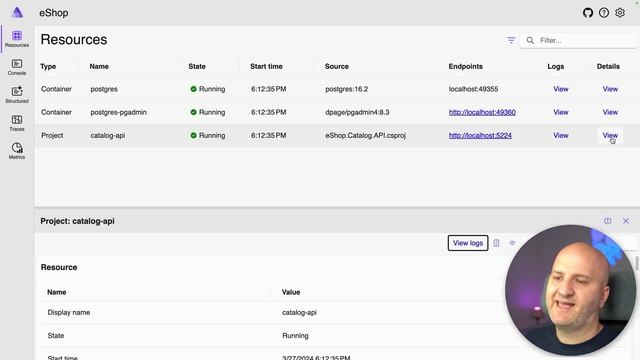This screenshot has width=640, height=360.
Task: Close the catalog-api details panel
Action: [626, 221]
